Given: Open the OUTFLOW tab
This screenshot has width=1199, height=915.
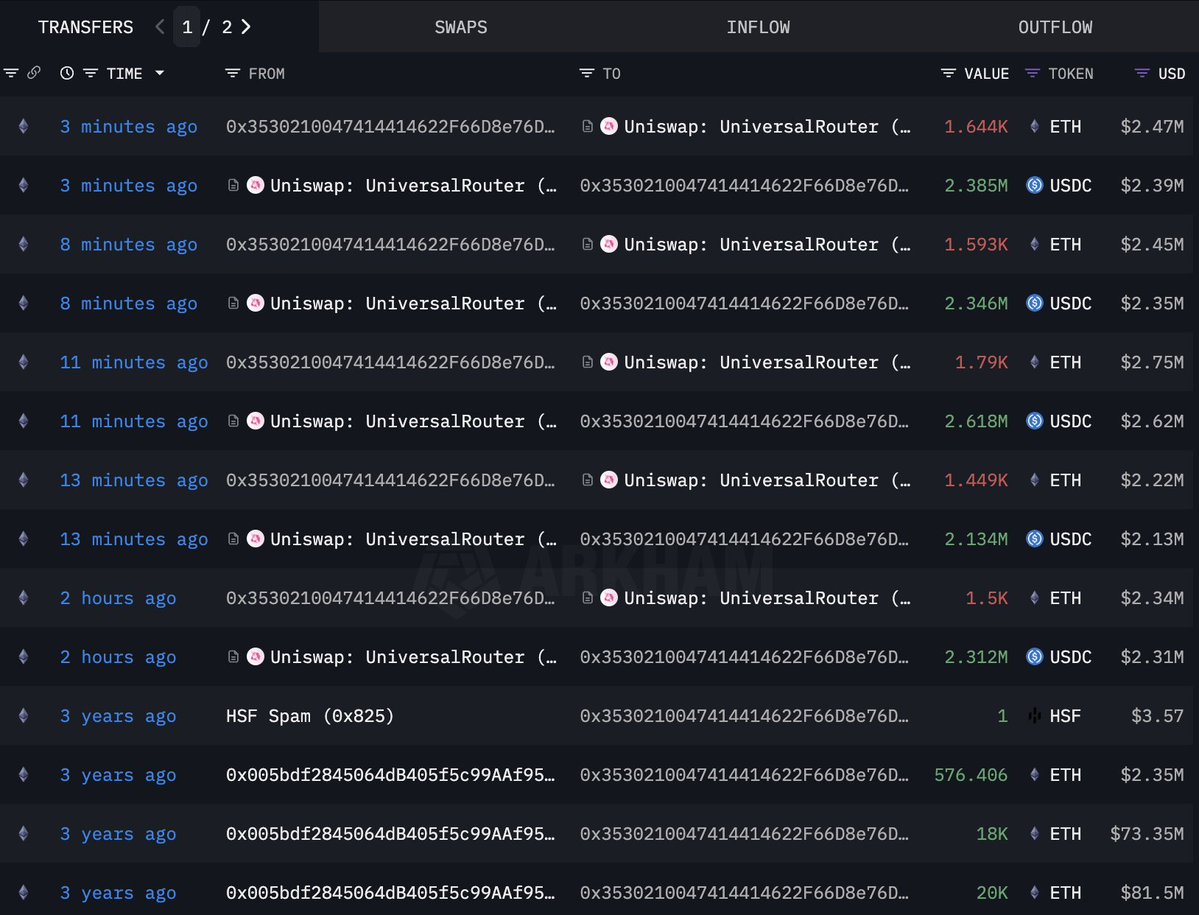Looking at the screenshot, I should tap(1055, 27).
